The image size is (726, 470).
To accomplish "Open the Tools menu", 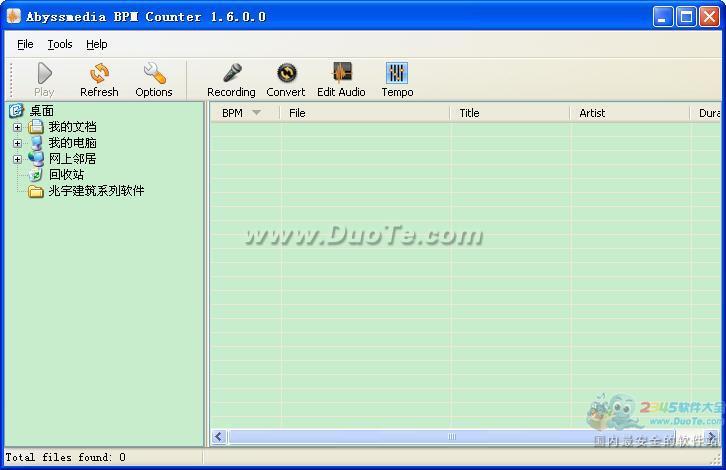I will 60,44.
